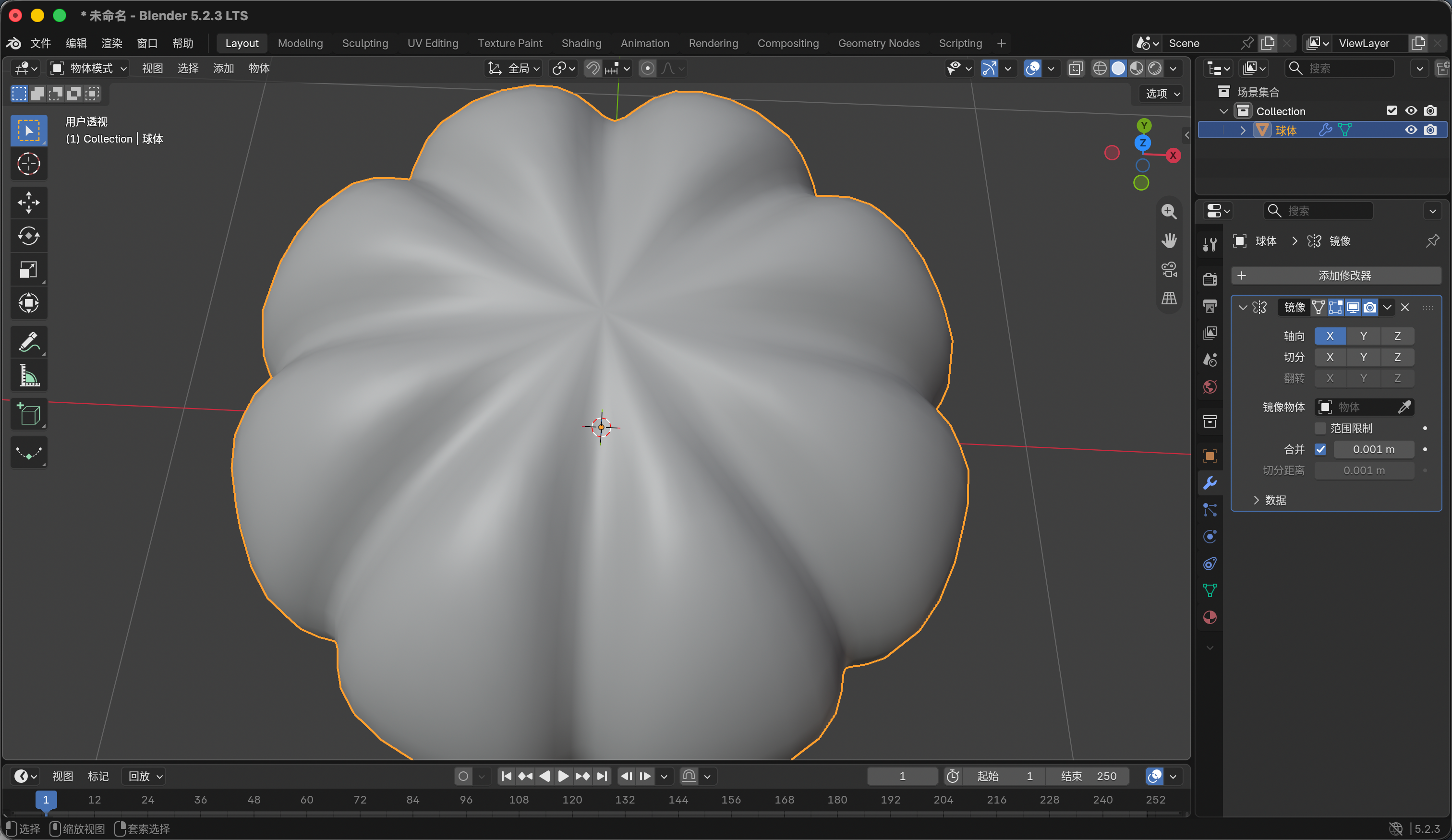
Task: Pick the Annotate pencil tool
Action: coord(28,342)
